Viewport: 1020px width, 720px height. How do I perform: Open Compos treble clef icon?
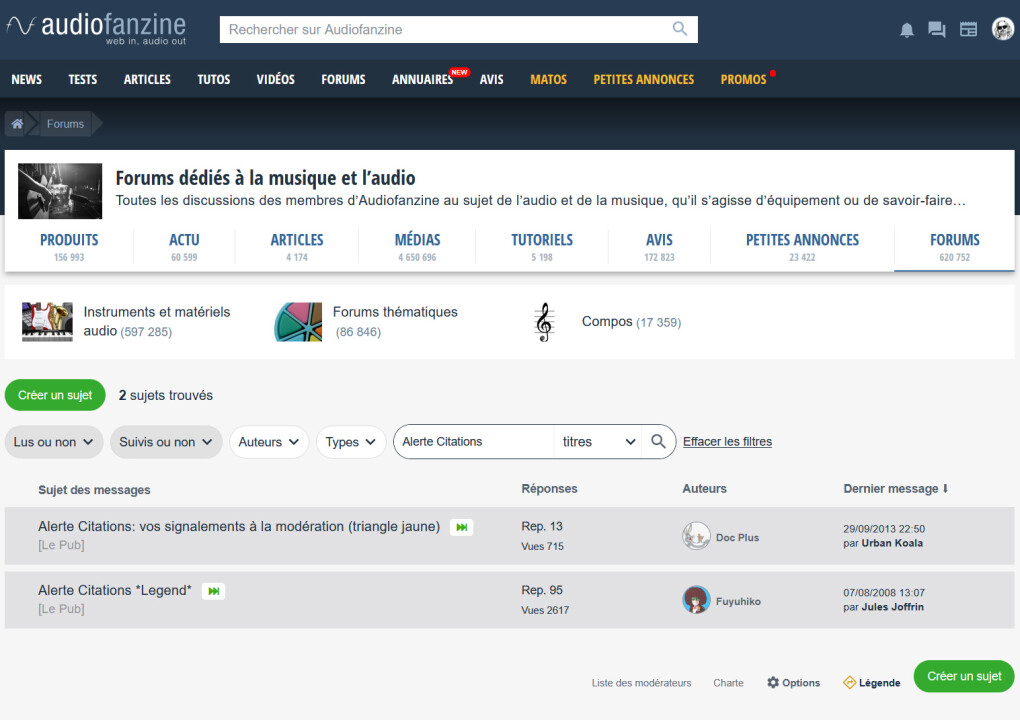(x=544, y=322)
